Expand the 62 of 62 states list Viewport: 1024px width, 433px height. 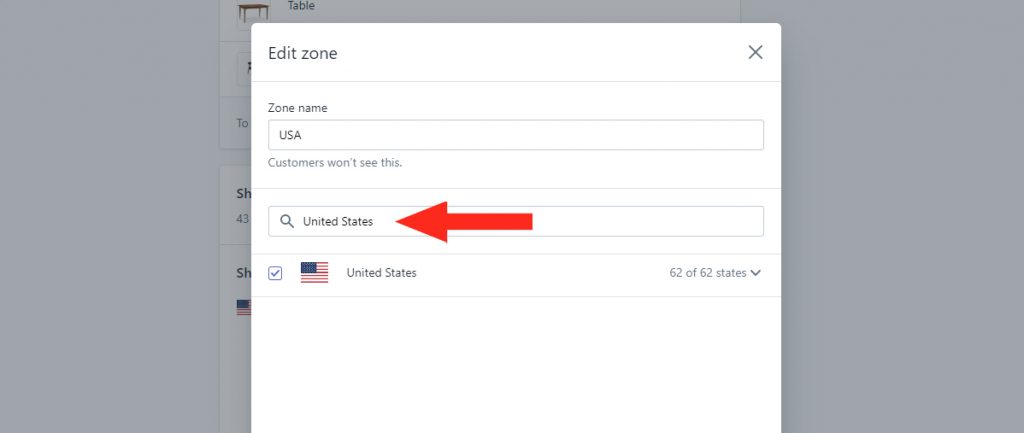point(714,273)
